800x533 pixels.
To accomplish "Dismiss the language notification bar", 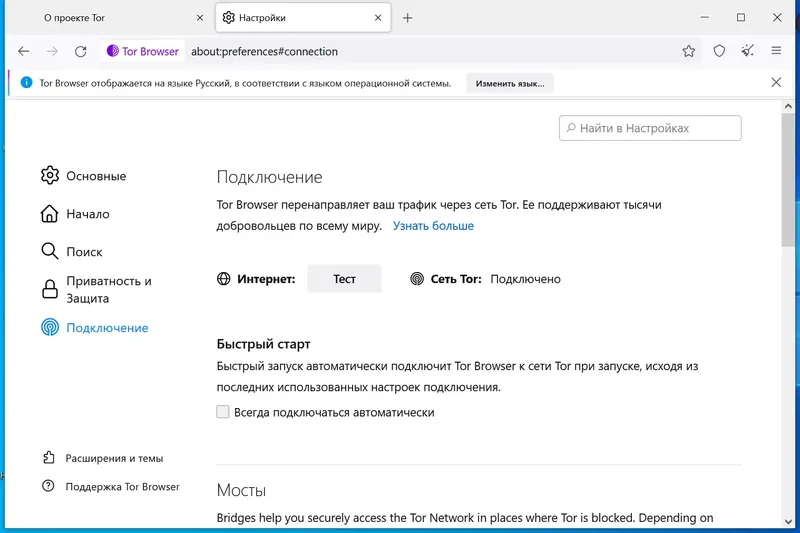I will 777,83.
